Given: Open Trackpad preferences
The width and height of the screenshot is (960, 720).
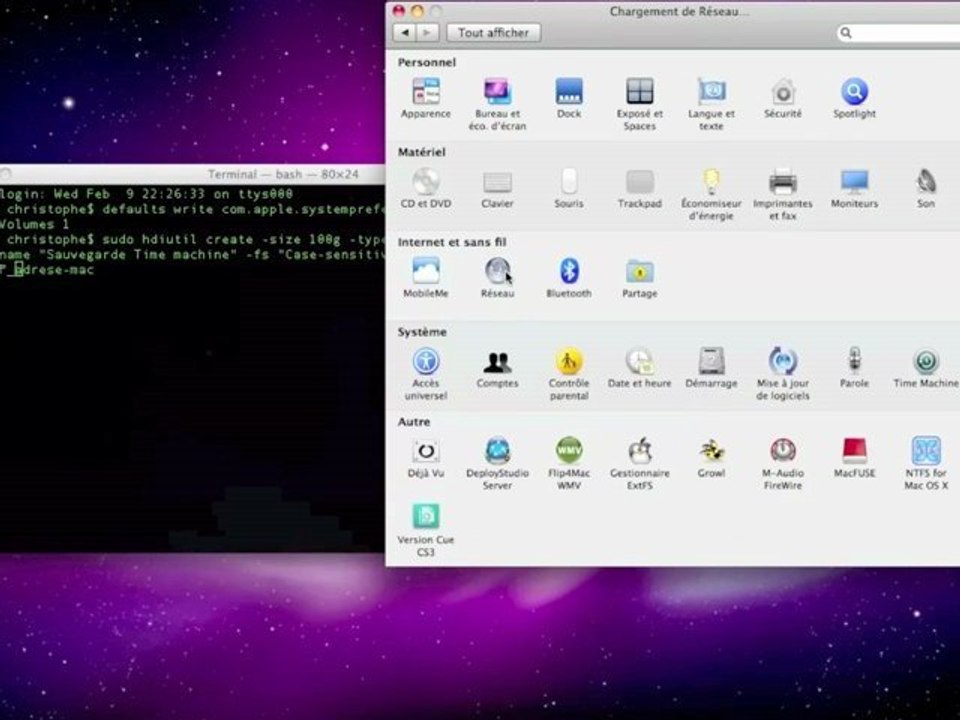Looking at the screenshot, I should [640, 188].
